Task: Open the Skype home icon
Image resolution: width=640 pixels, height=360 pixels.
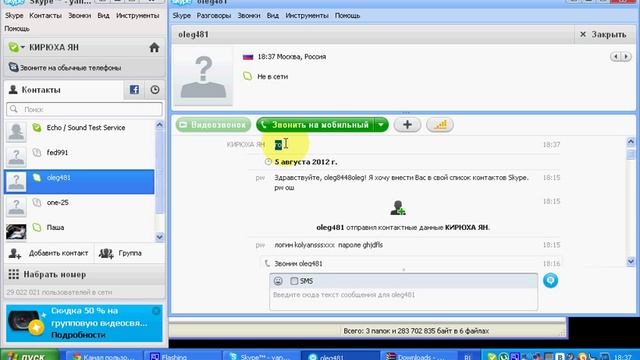Action: click(154, 47)
